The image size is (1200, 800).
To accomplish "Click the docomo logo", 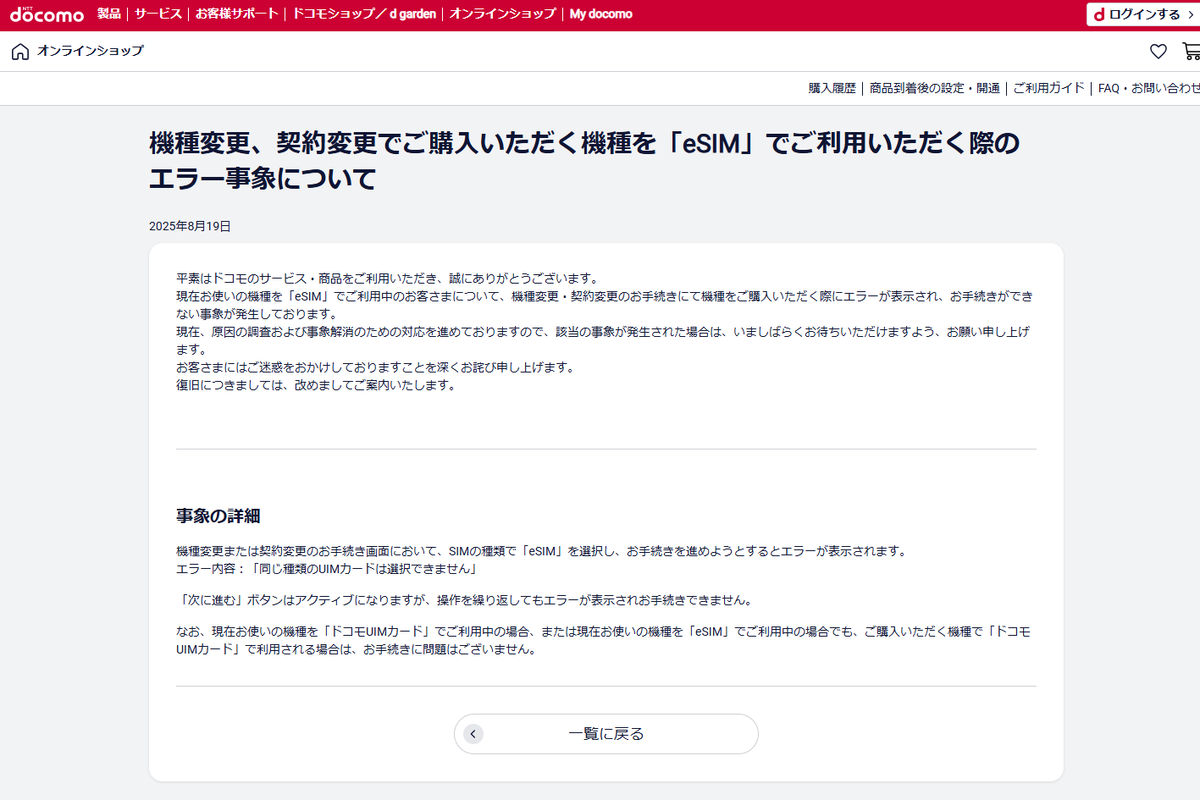I will pyautogui.click(x=47, y=15).
